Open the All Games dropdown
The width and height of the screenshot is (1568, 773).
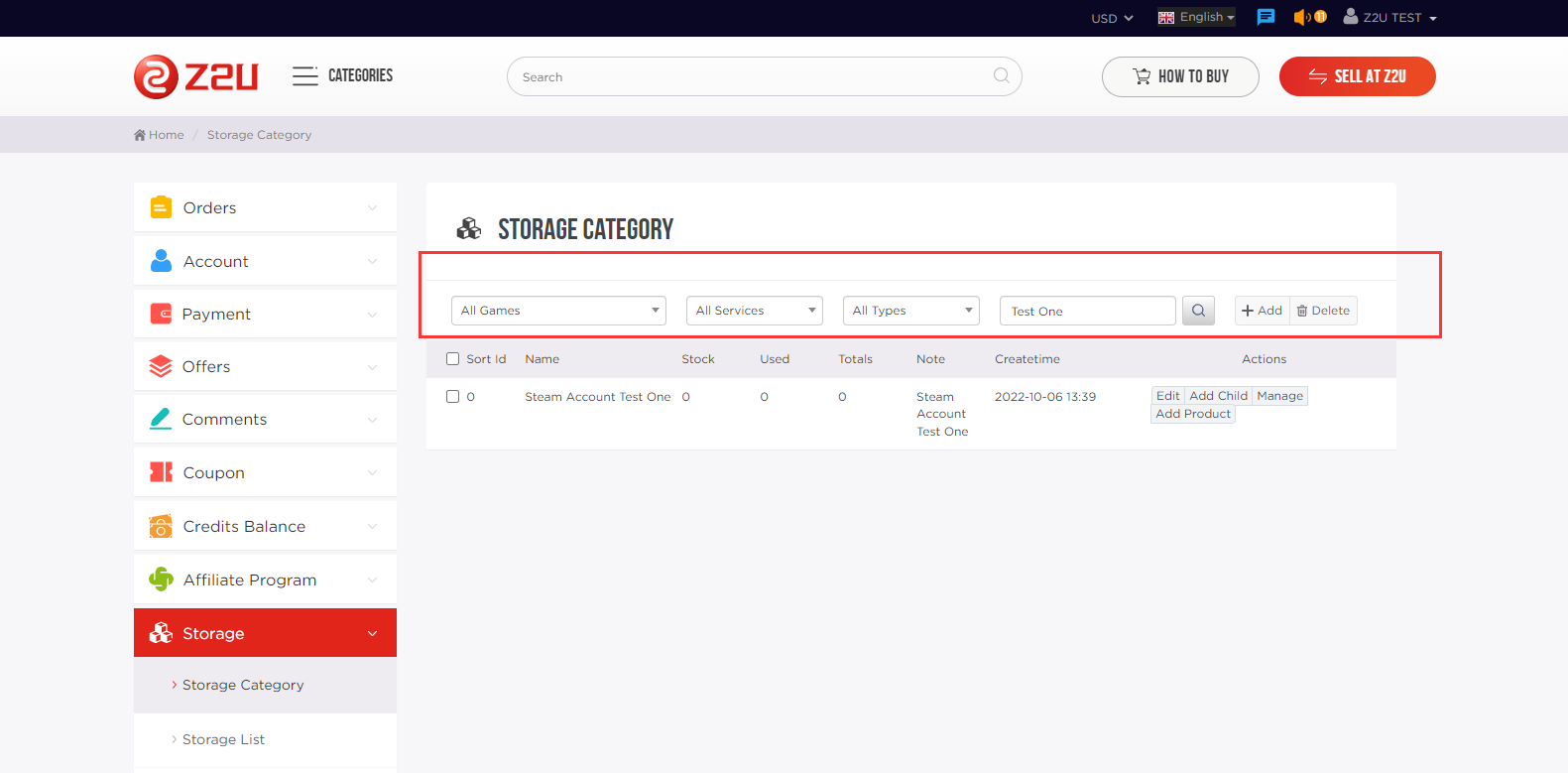(558, 311)
